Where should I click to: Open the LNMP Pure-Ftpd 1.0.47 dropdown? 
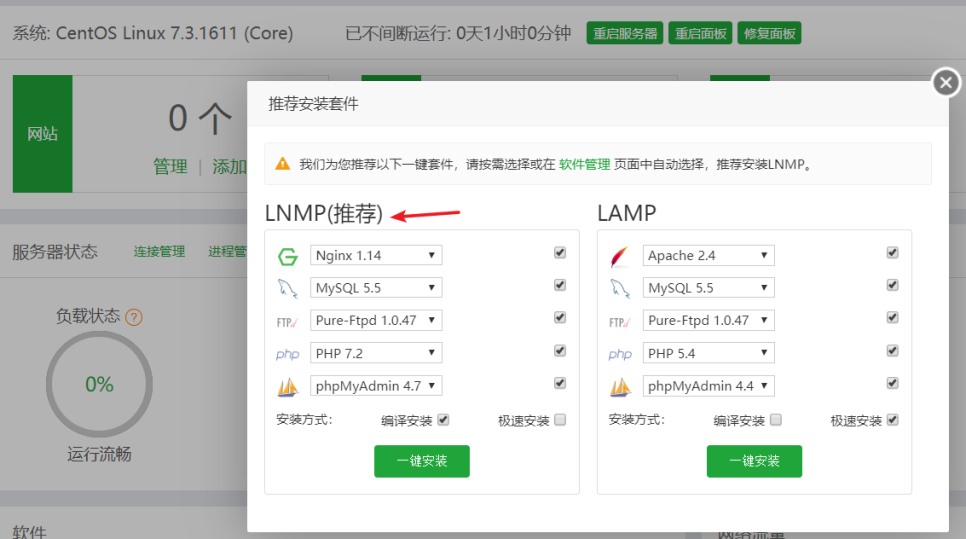(x=376, y=320)
